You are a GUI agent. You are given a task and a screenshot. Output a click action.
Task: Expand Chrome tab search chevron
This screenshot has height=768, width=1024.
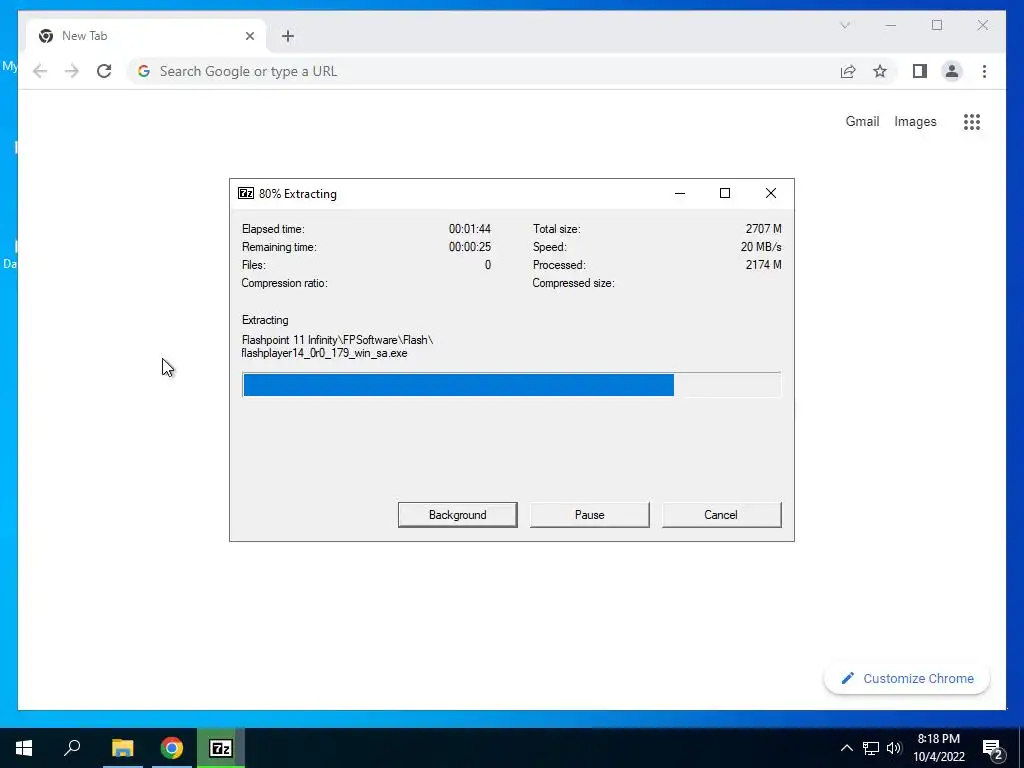pos(845,25)
